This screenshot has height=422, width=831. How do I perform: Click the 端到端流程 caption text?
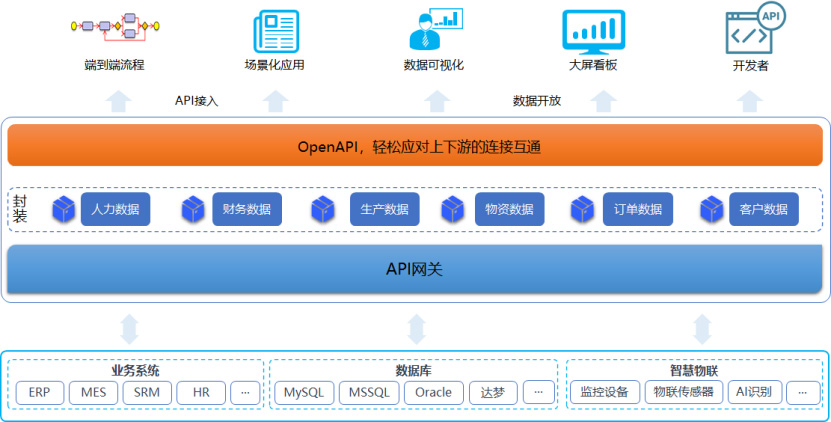click(114, 66)
